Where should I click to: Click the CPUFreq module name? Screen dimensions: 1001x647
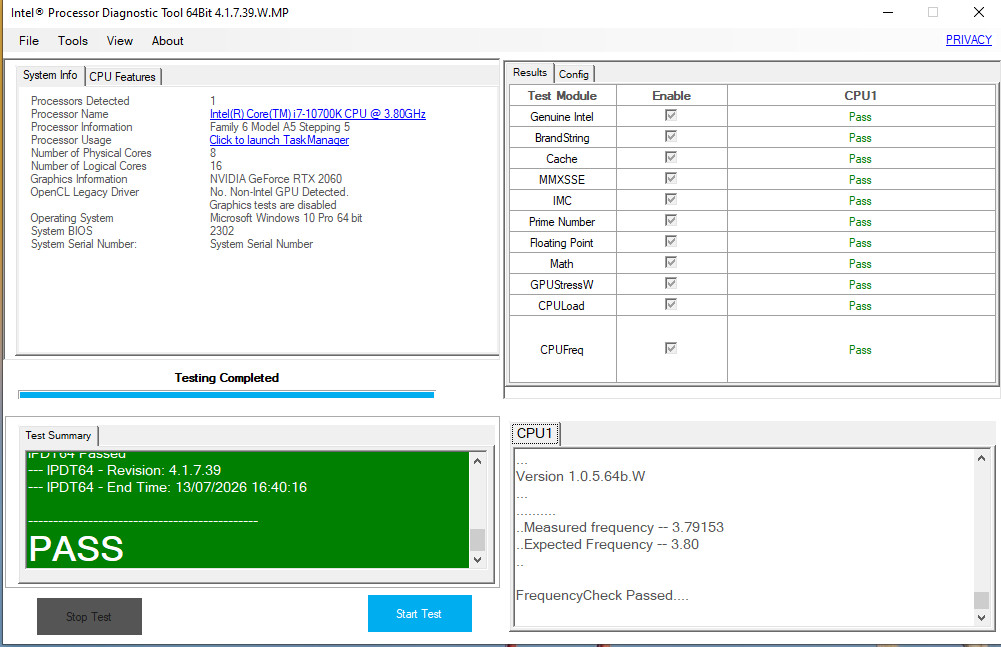pyautogui.click(x=562, y=350)
